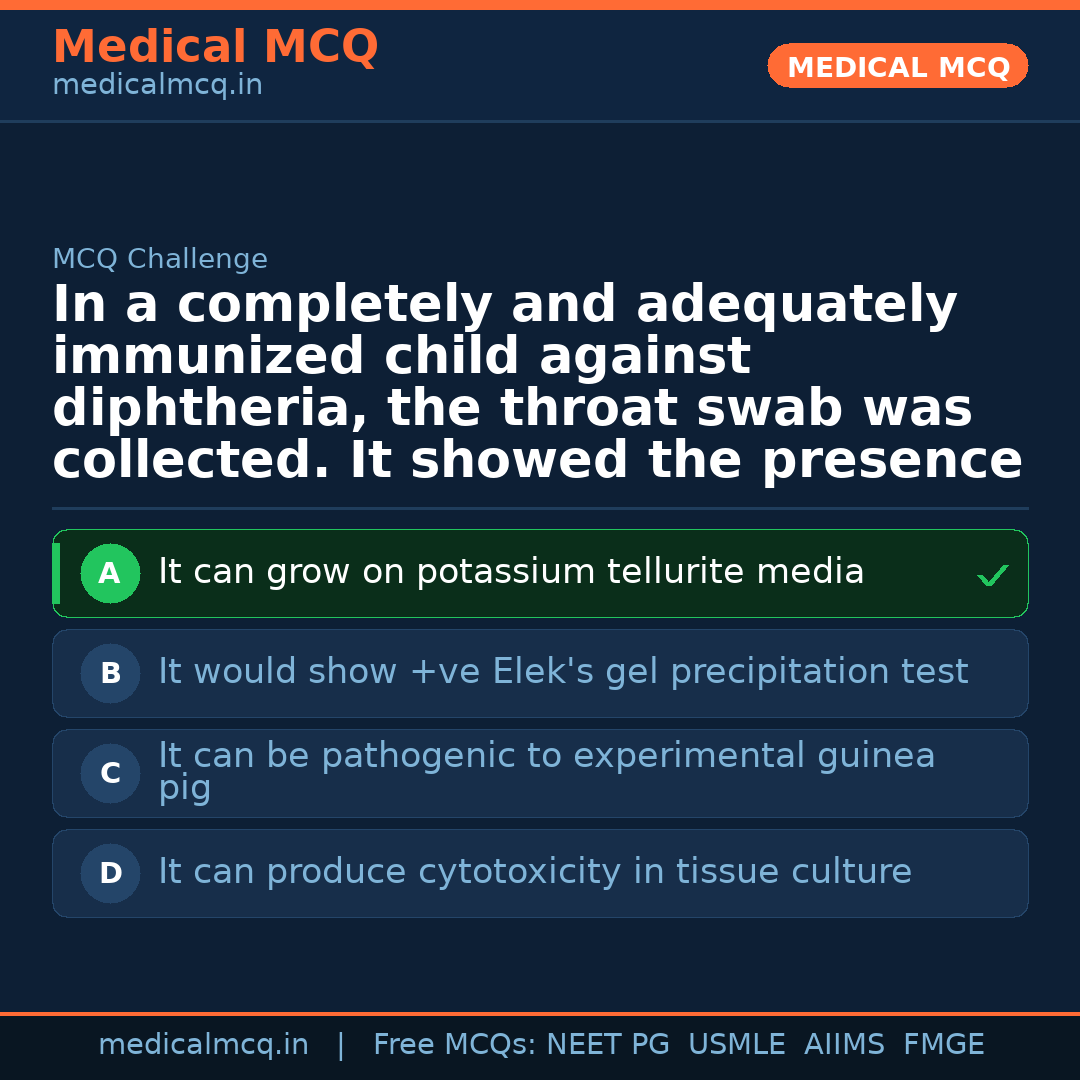1080x1080 pixels.
Task: Choose the Elek's gel precipitation test answer
Action: 563,673
